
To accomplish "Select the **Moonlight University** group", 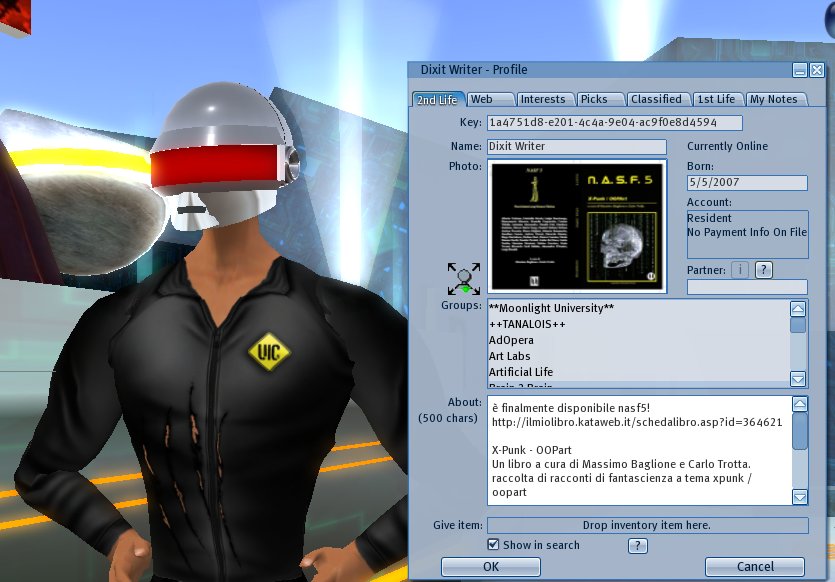I will [x=552, y=308].
